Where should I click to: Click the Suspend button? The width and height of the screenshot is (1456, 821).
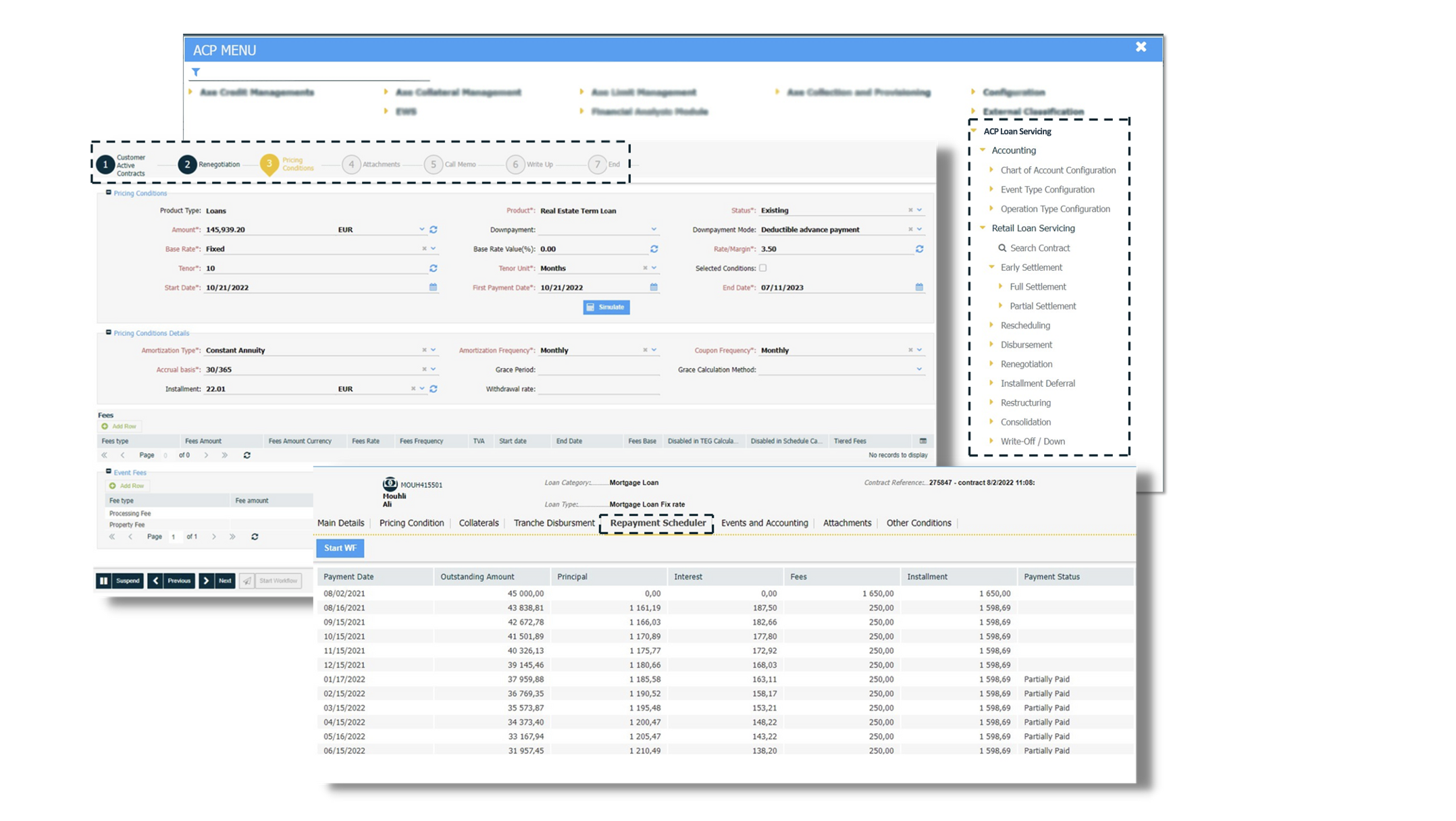click(120, 581)
